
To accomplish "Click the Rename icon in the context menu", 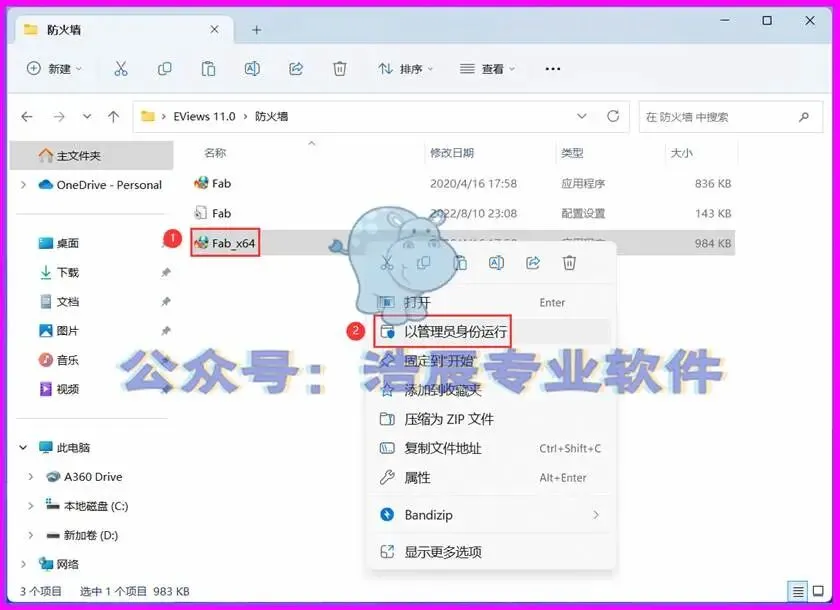I will [496, 263].
